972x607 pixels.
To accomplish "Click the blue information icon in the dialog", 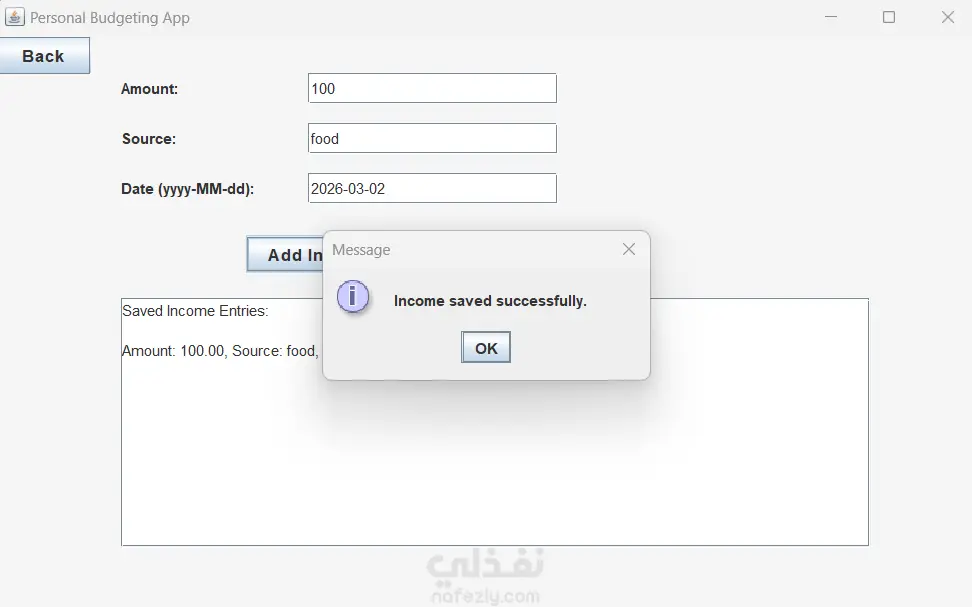I will tap(353, 297).
